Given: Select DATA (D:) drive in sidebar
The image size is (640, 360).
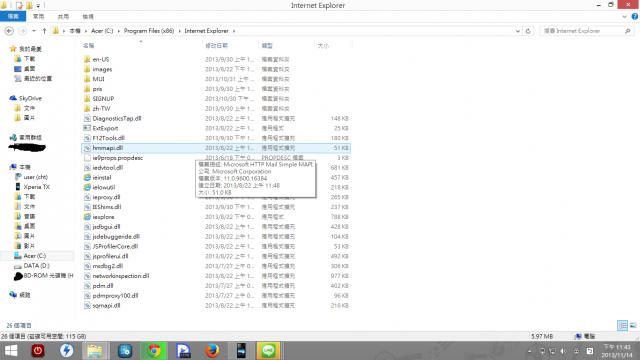Looking at the screenshot, I should (36, 266).
